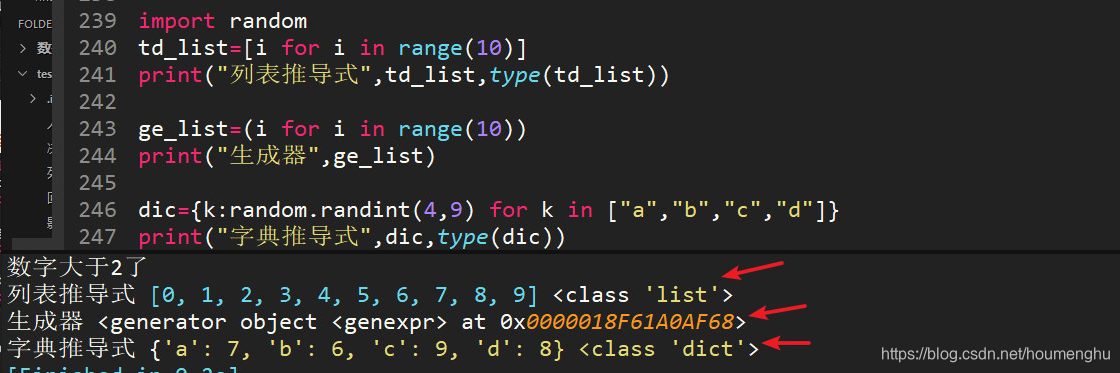
Task: Click 'type' call on line 241
Action: [515, 76]
